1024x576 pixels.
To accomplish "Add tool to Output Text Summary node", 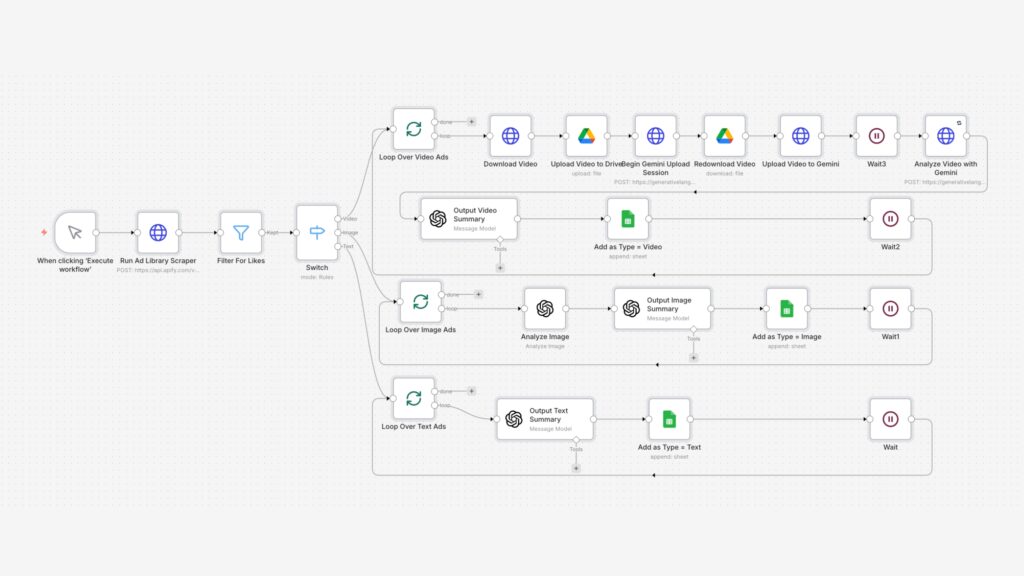I will pos(576,467).
